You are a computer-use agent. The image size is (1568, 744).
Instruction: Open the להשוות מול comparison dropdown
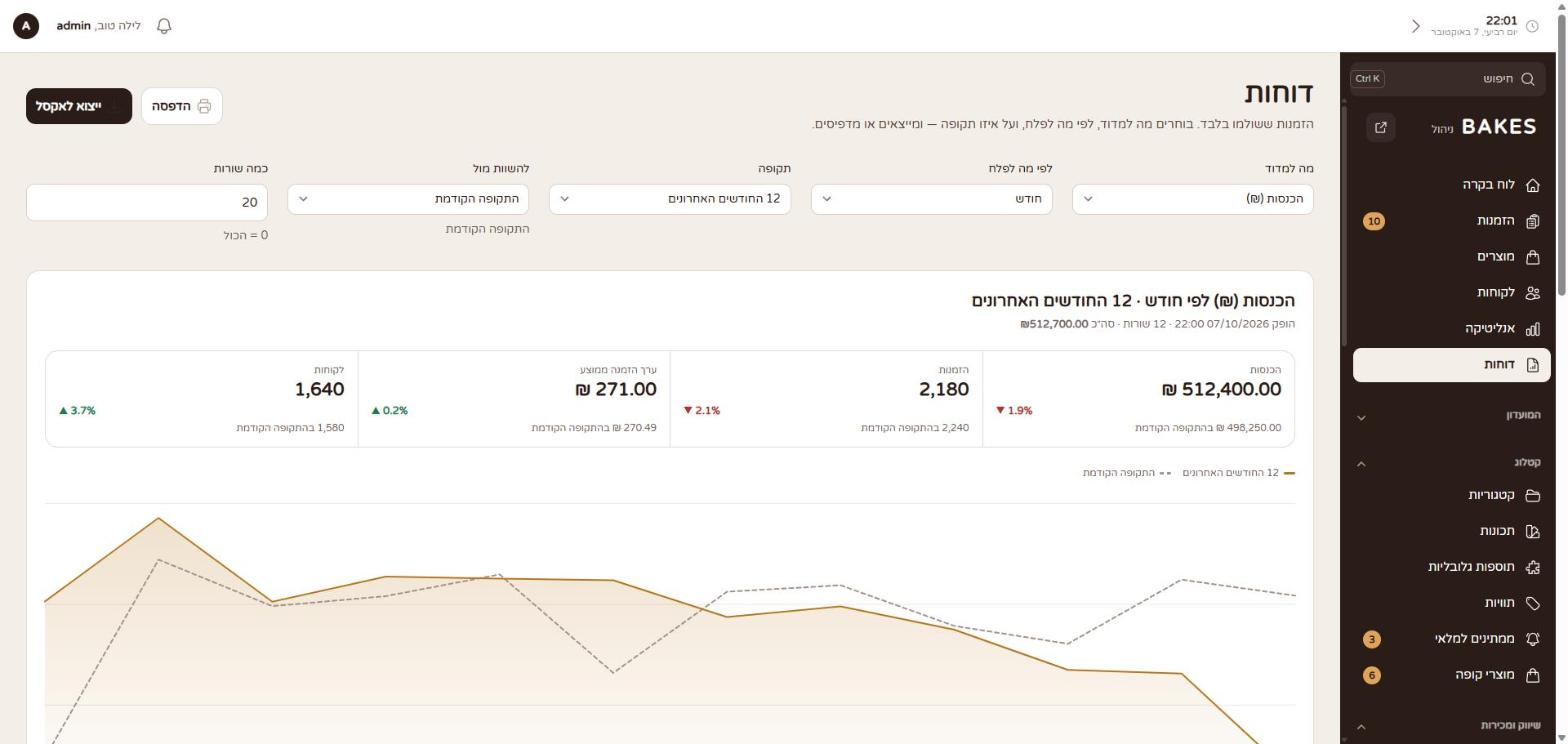tap(408, 199)
